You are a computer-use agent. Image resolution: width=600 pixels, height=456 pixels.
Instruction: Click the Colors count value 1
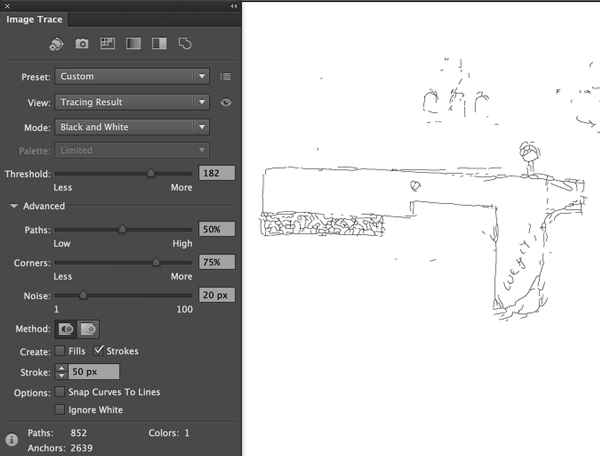coord(187,433)
